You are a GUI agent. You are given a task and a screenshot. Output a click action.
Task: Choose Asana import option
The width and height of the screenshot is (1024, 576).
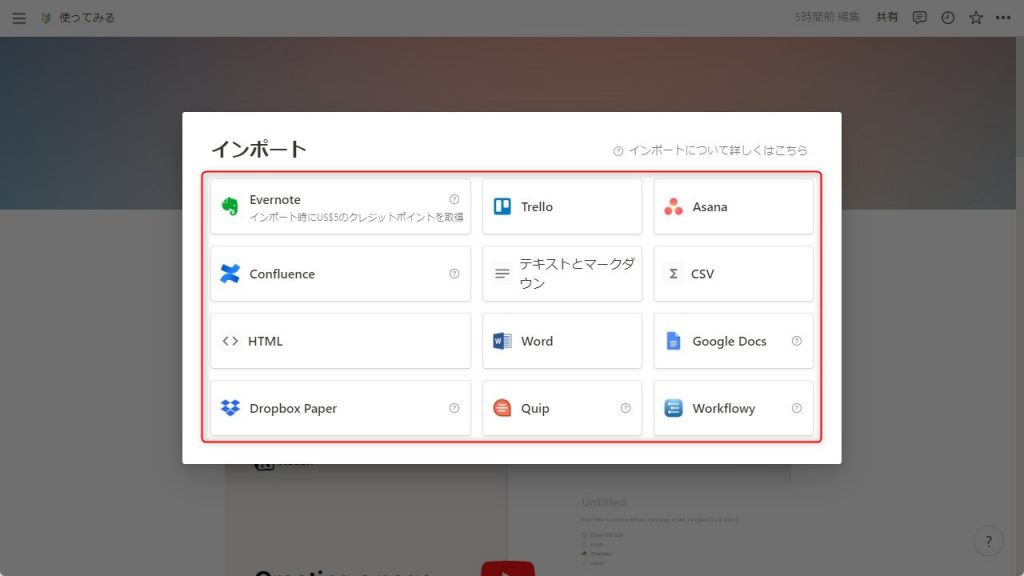[x=733, y=206]
